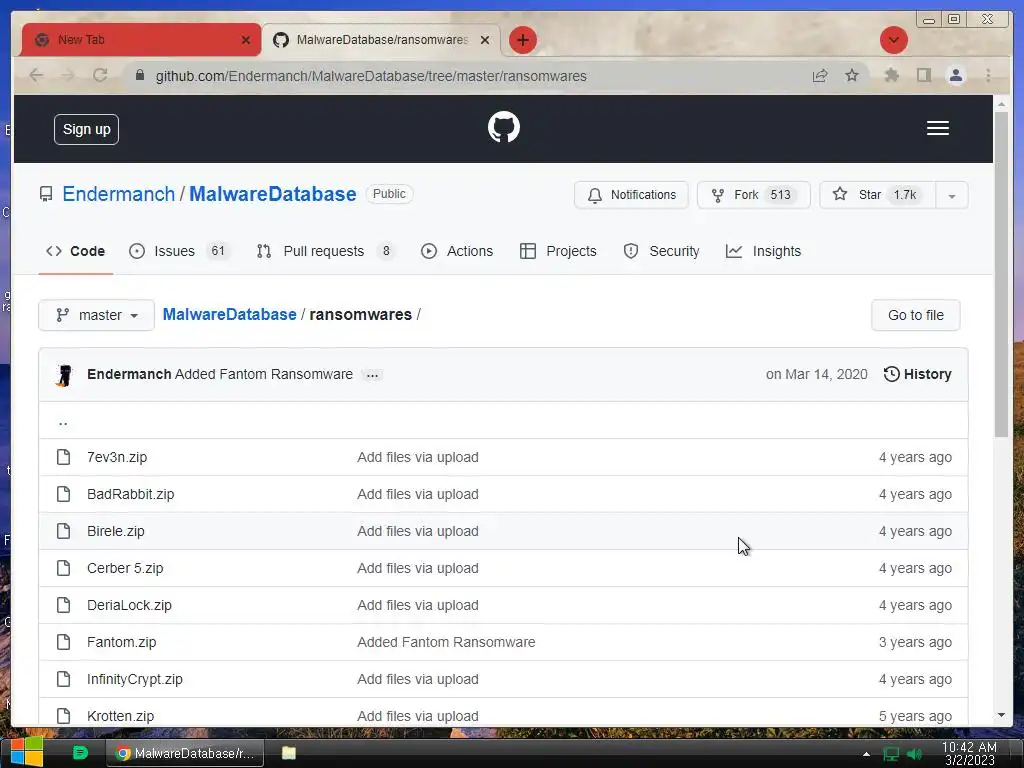Image resolution: width=1024 pixels, height=768 pixels.
Task: Click the file icon beside DeriaLock.zip
Action: [63, 605]
